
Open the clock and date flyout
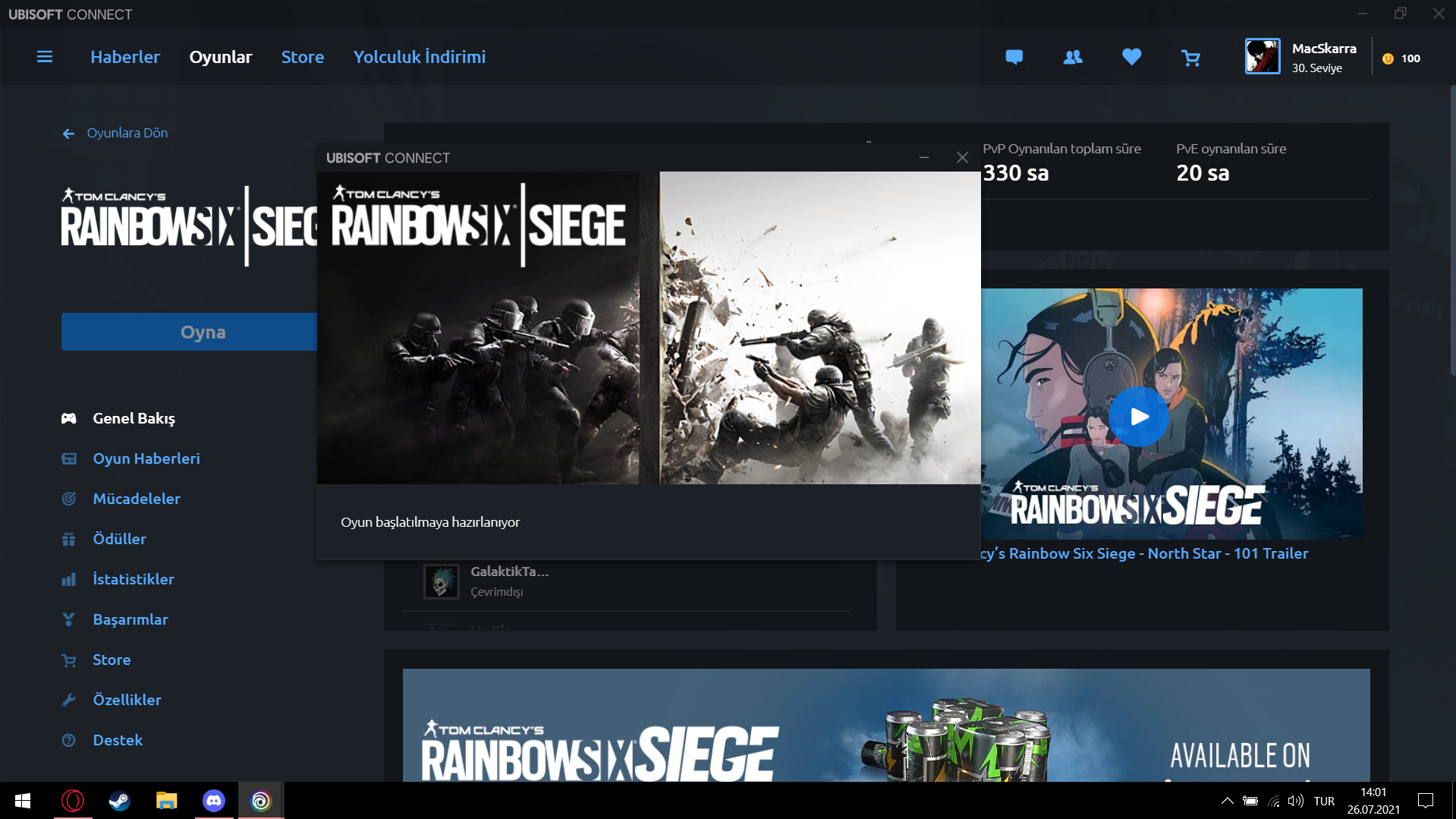1373,801
